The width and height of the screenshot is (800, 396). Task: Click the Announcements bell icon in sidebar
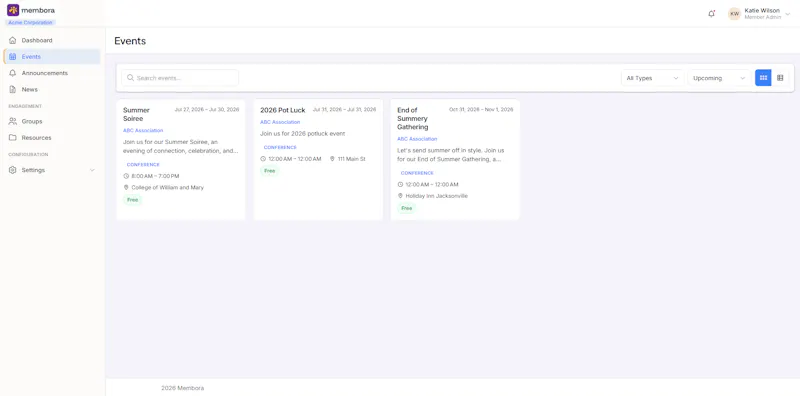tap(13, 73)
